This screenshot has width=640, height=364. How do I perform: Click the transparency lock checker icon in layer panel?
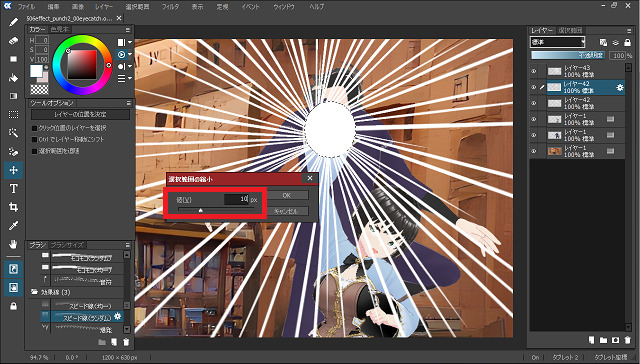603,42
